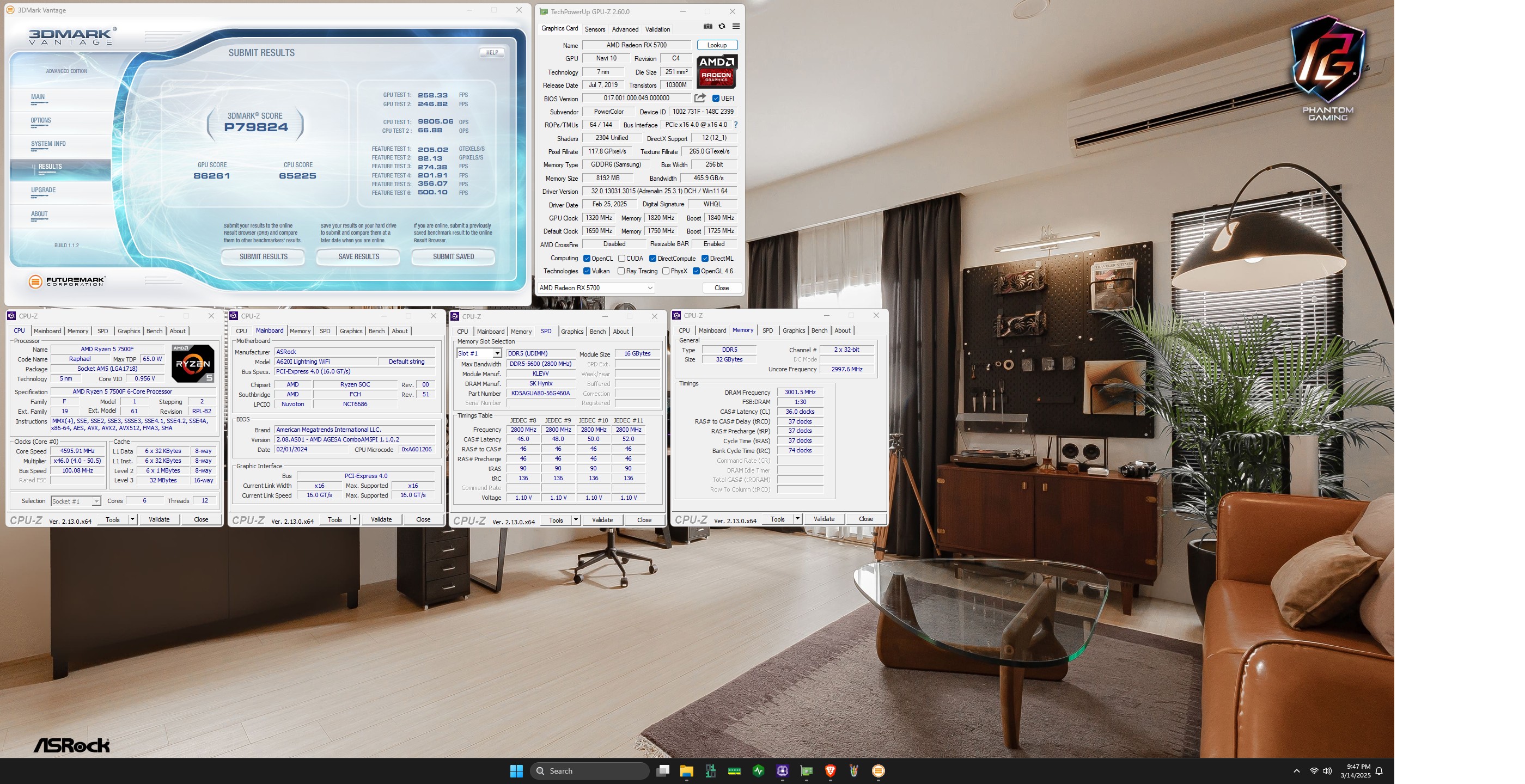Open the clock showing 9:47 PM
The image size is (1525, 784).
[x=1356, y=771]
